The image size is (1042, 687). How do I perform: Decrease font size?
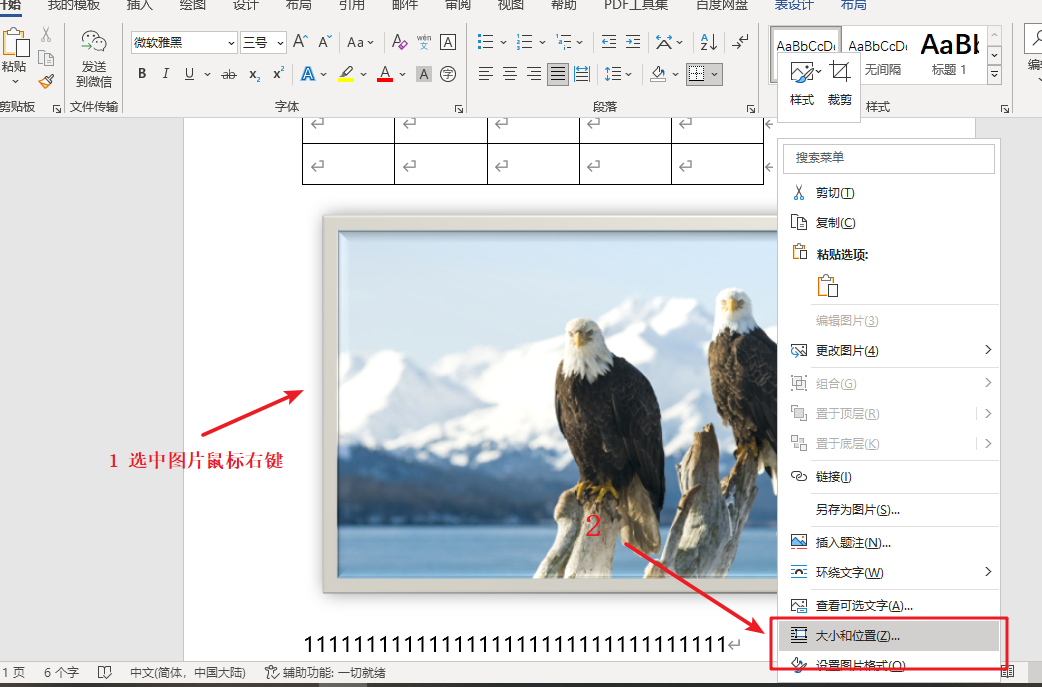pos(324,43)
